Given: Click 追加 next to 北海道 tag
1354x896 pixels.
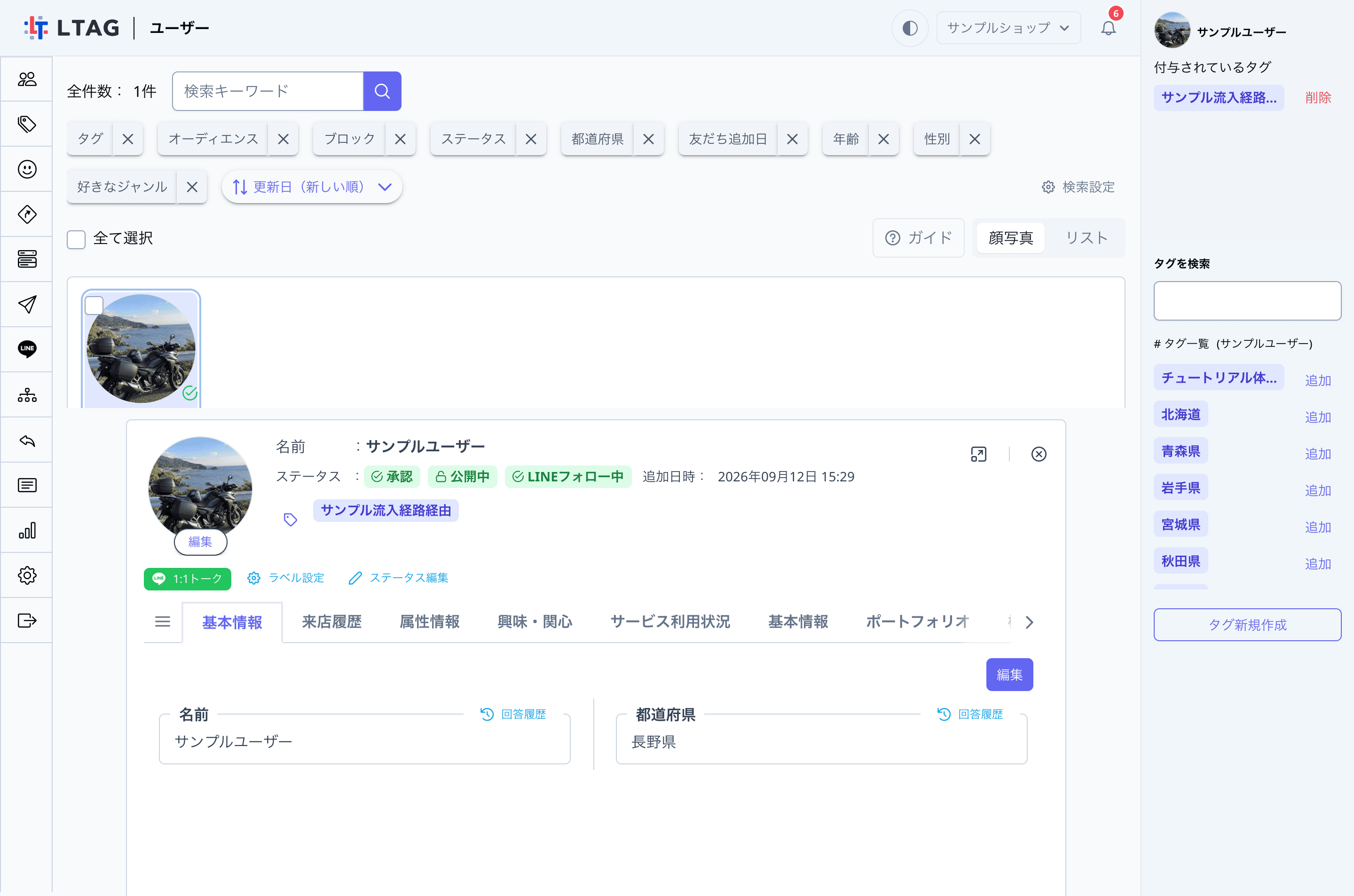Looking at the screenshot, I should tap(1318, 417).
